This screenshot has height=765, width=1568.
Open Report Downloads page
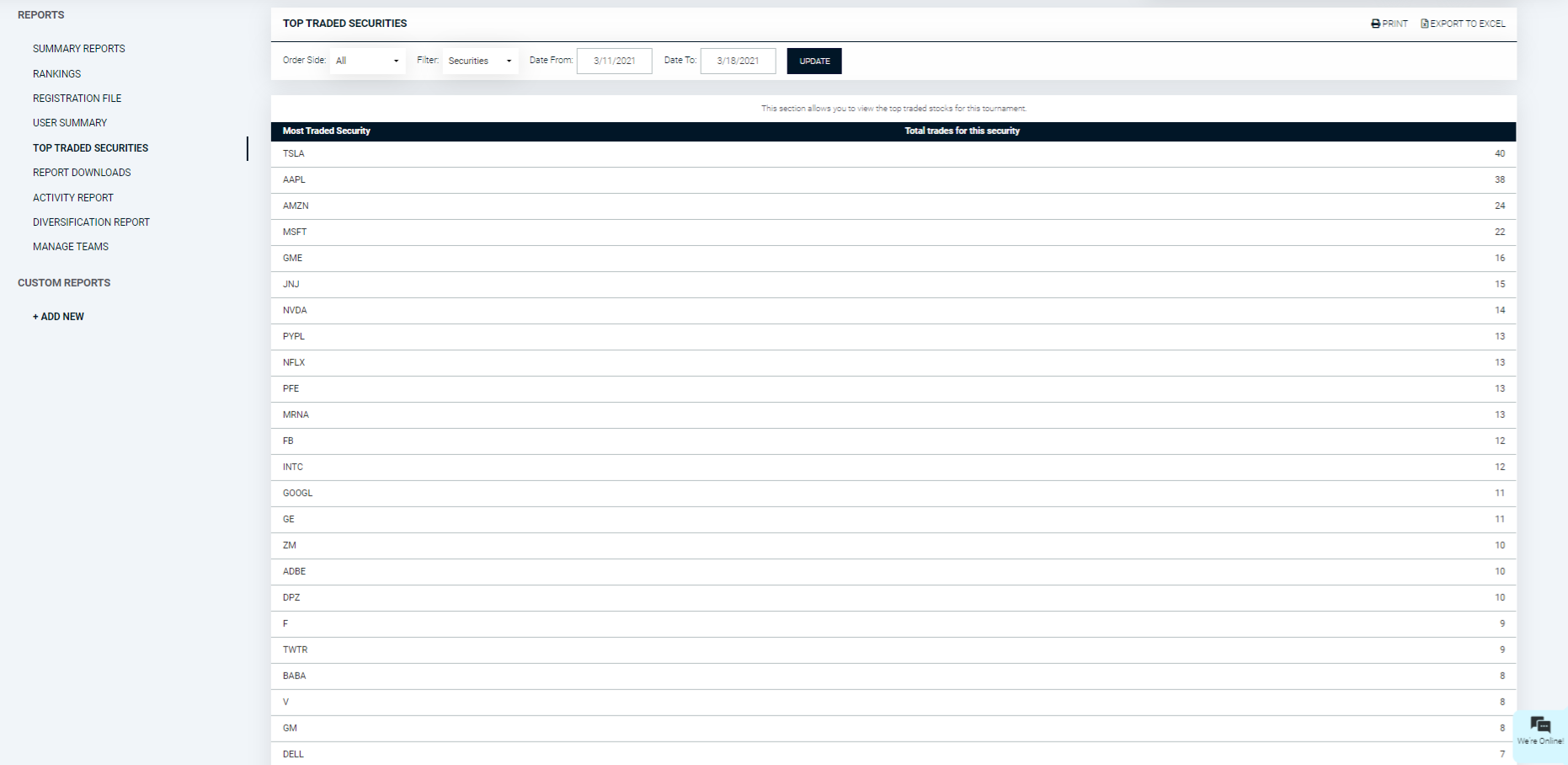pos(82,173)
